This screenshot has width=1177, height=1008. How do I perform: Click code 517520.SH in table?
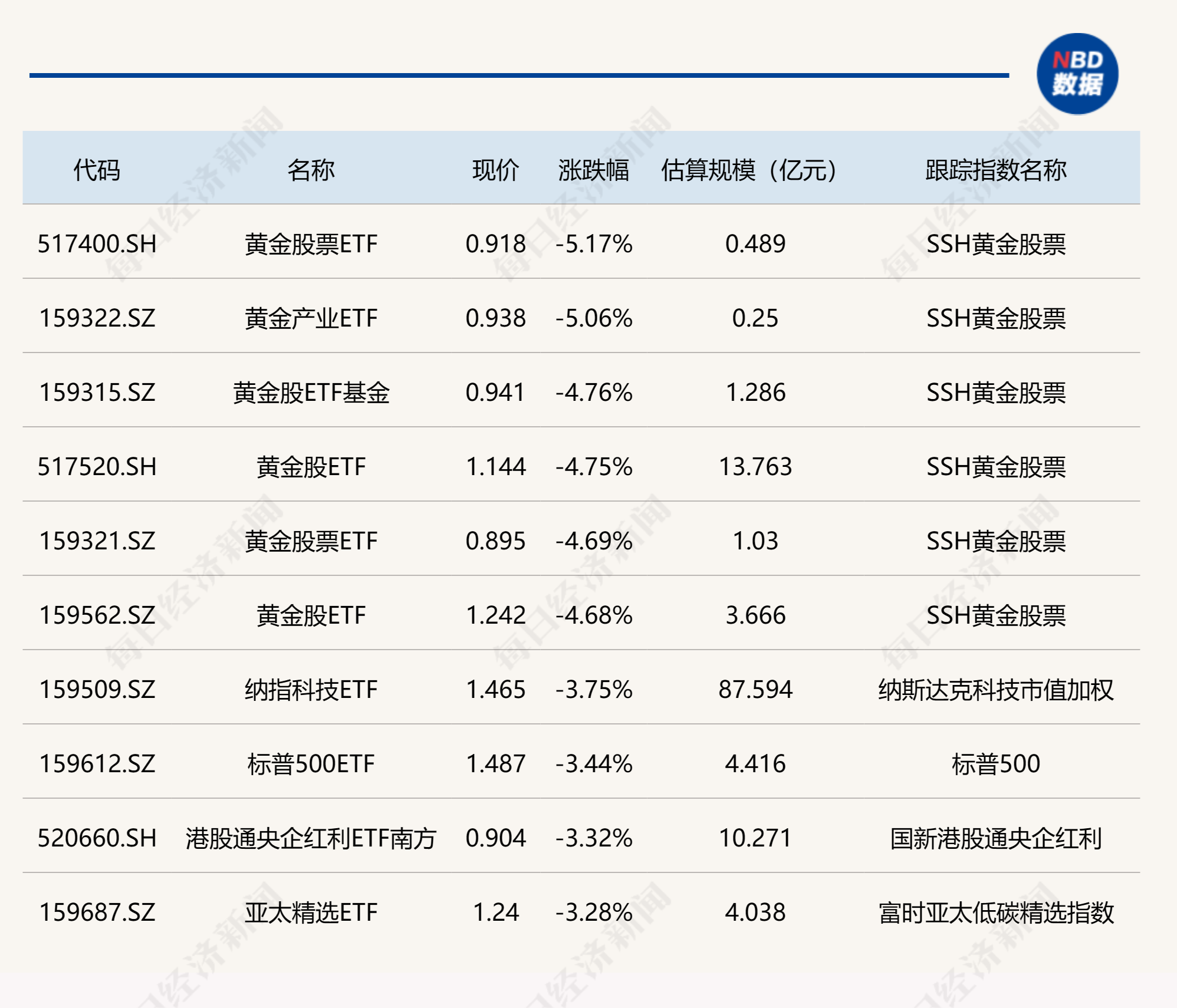pyautogui.click(x=97, y=466)
